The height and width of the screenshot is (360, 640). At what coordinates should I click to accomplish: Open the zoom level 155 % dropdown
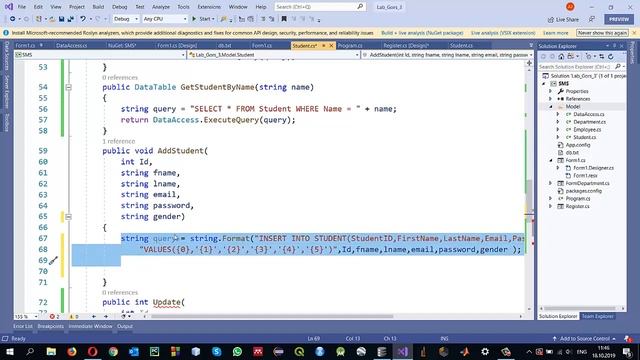click(26, 316)
